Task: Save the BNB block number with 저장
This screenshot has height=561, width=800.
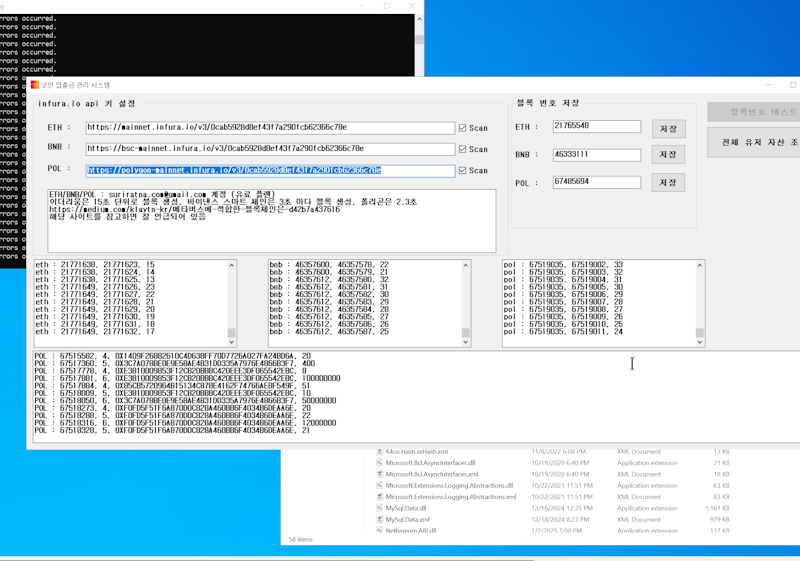Action: [x=669, y=155]
